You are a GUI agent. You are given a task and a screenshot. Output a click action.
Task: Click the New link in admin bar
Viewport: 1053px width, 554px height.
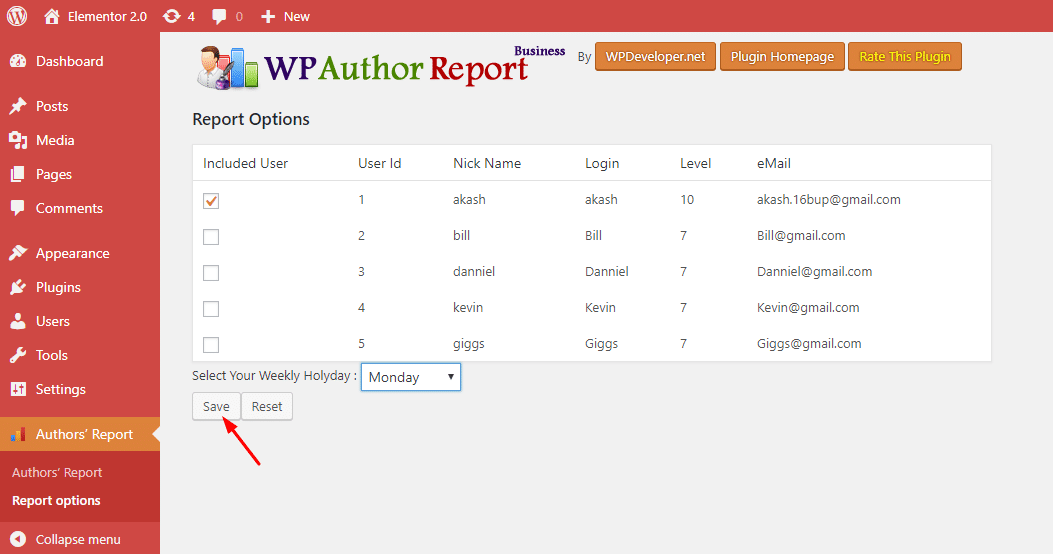[x=297, y=17]
